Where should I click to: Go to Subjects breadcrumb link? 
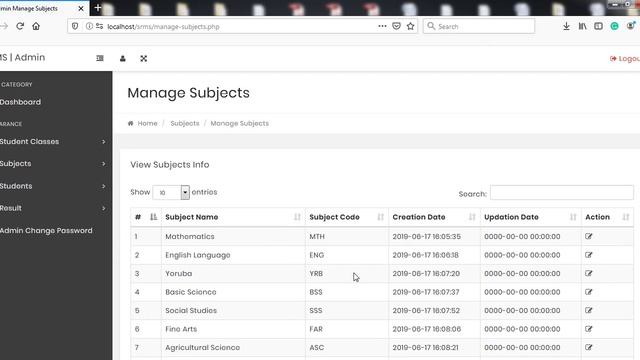[x=185, y=123]
